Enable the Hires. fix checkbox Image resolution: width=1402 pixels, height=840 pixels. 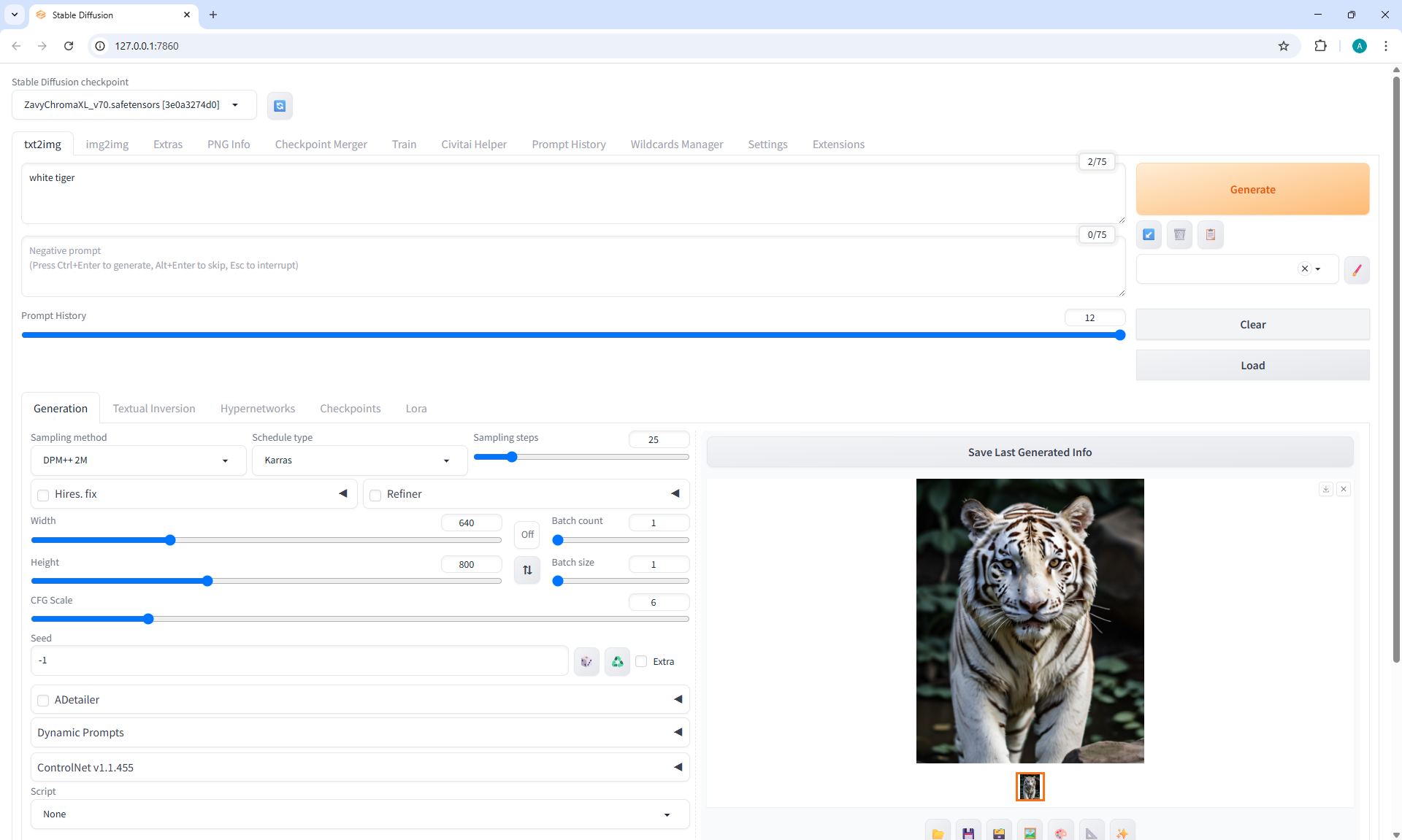43,495
